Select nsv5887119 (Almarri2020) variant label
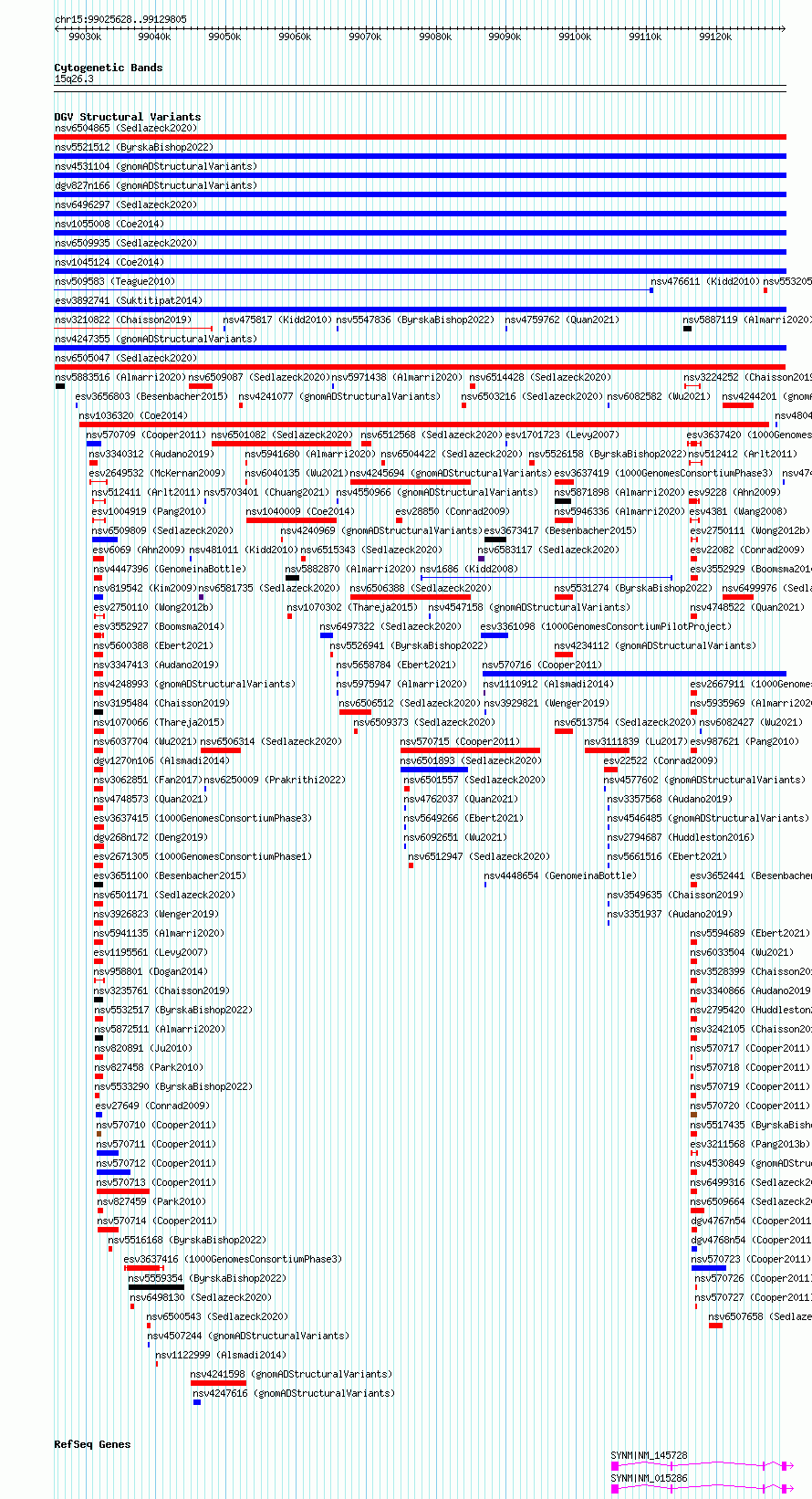Viewport: 812px width, 1499px height. 747,320
